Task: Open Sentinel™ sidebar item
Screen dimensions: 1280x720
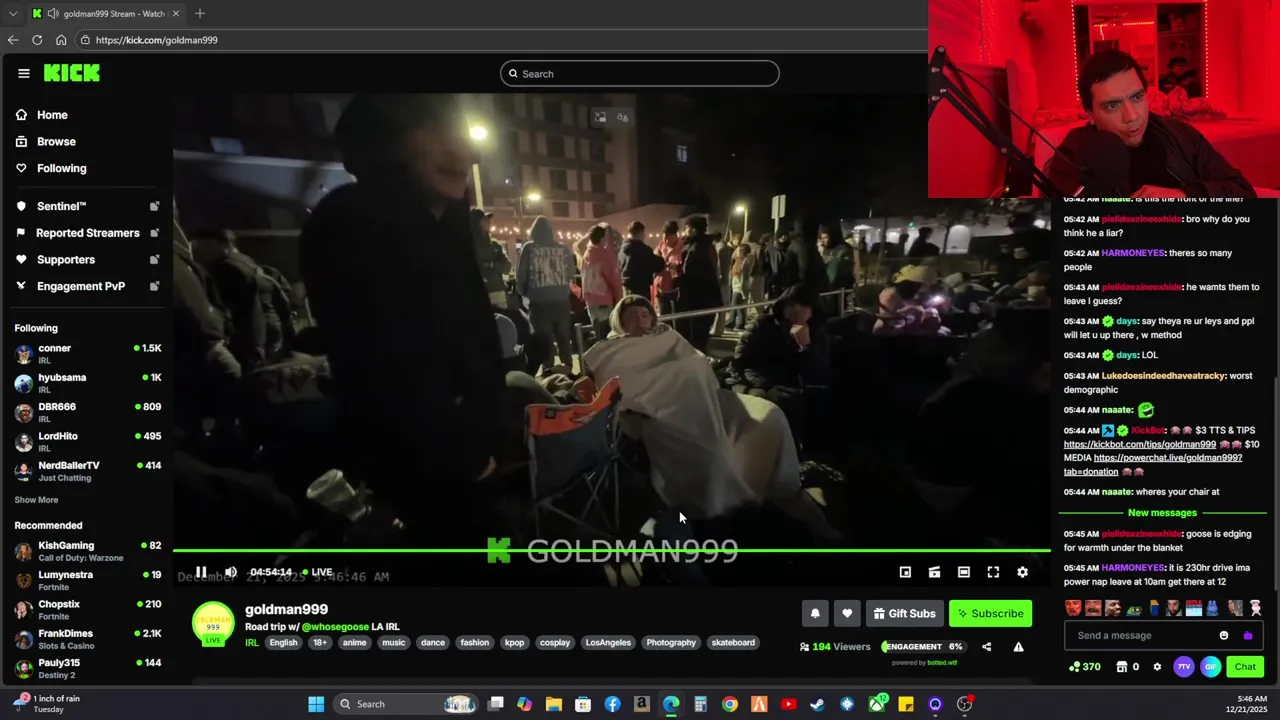Action: coord(87,206)
